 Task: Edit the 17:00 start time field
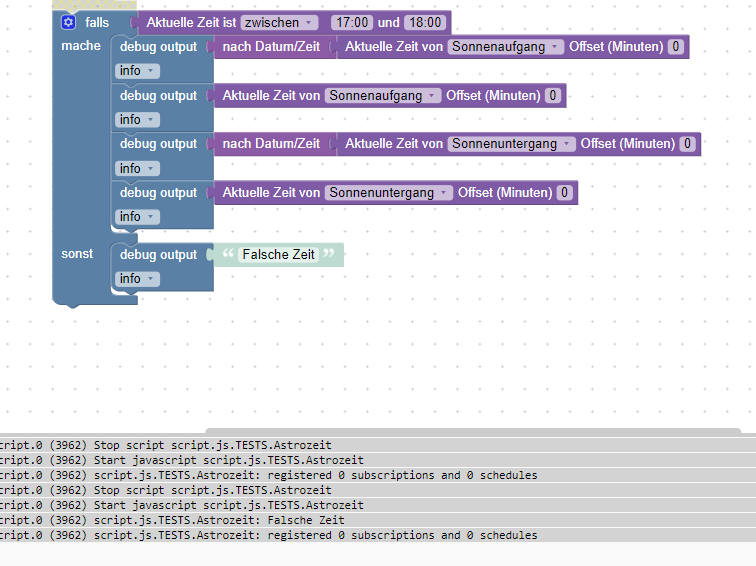(x=352, y=23)
